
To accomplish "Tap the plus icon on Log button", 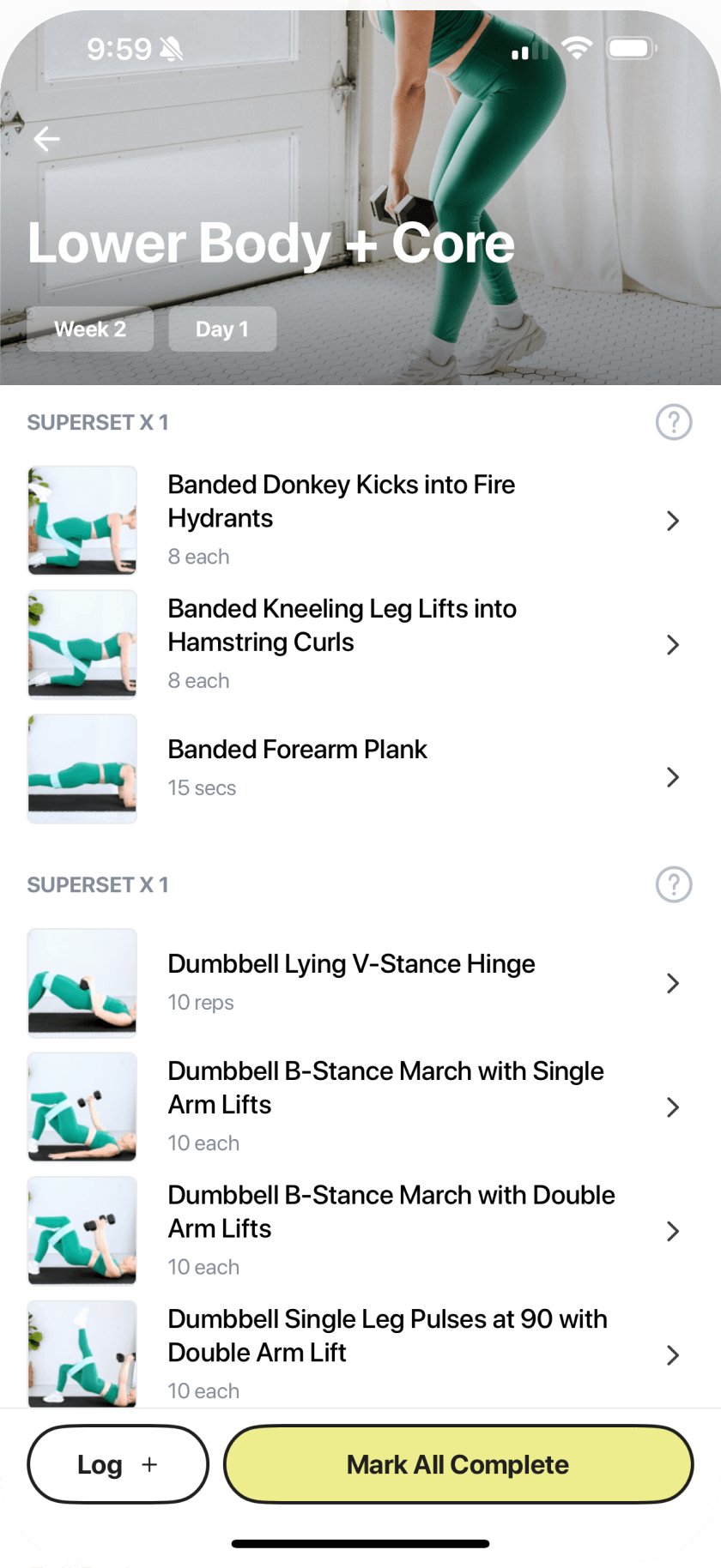I will pos(149,1464).
